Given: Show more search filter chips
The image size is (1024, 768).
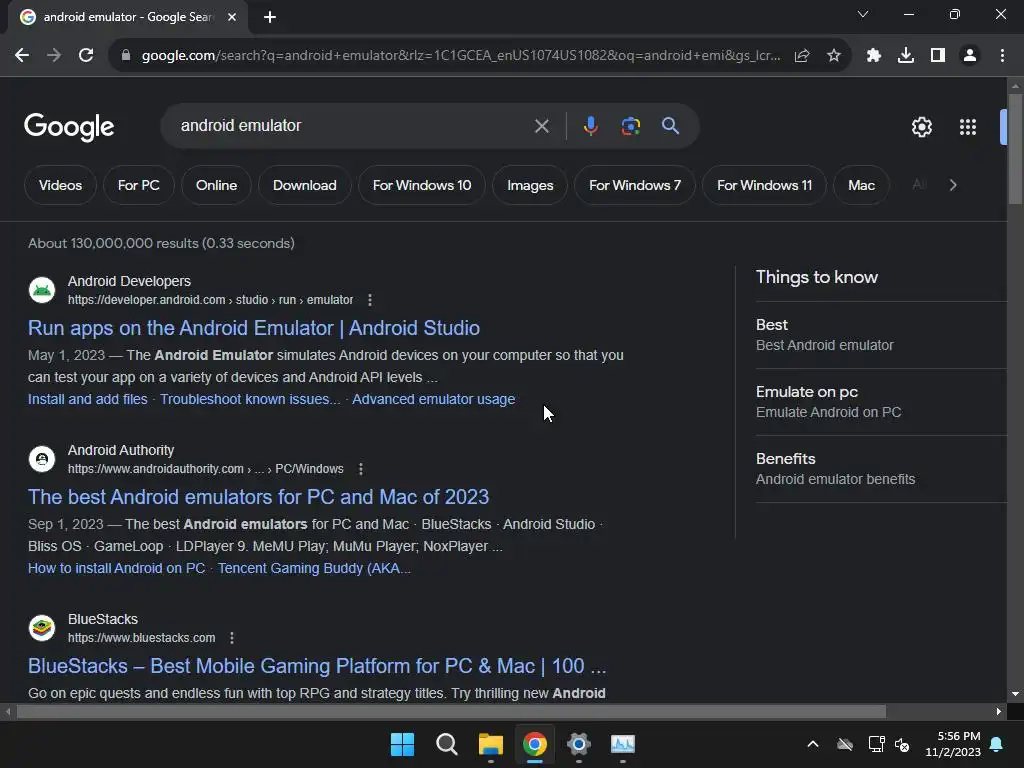Looking at the screenshot, I should (x=953, y=185).
